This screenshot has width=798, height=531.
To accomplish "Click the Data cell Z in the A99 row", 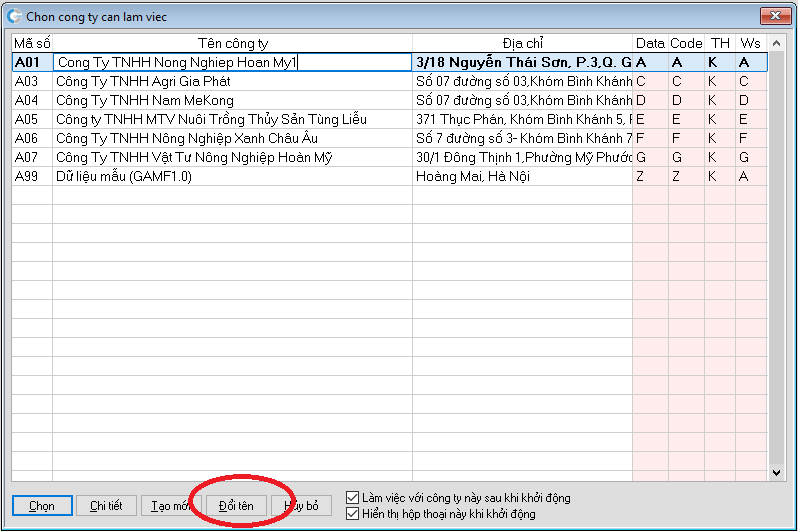I will [x=650, y=176].
